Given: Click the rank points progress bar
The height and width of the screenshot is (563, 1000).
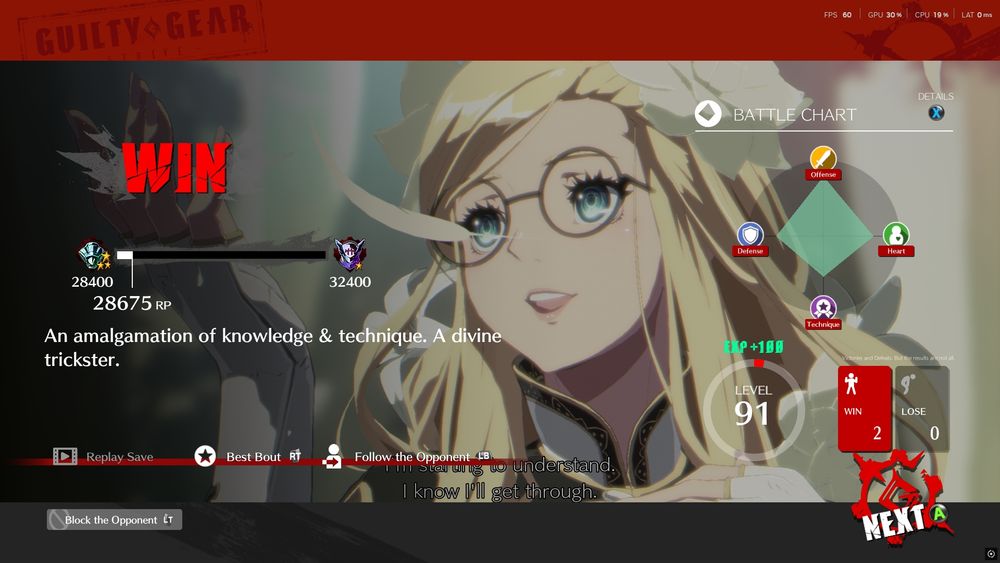Looking at the screenshot, I should pyautogui.click(x=221, y=255).
